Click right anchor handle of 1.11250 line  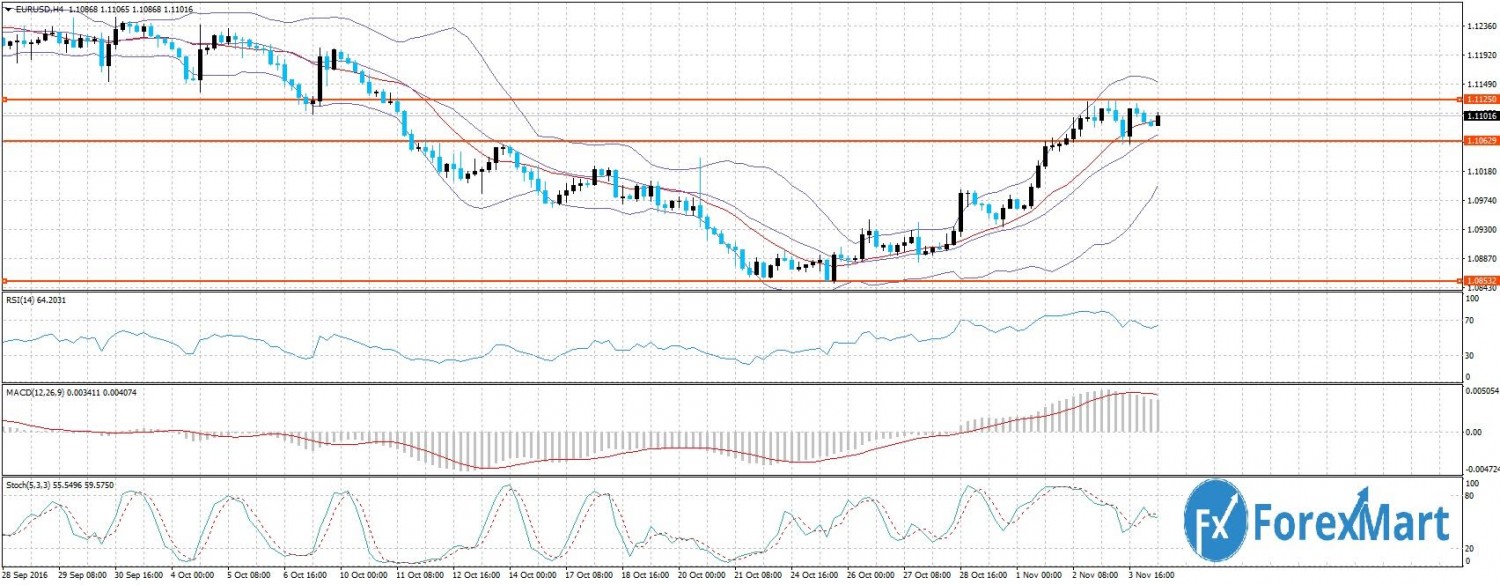[1459, 100]
